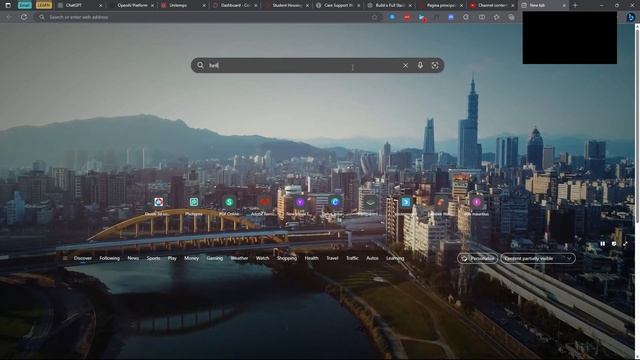The height and width of the screenshot is (360, 640).
Task: Close the ChatGPT tab
Action: [101, 5]
